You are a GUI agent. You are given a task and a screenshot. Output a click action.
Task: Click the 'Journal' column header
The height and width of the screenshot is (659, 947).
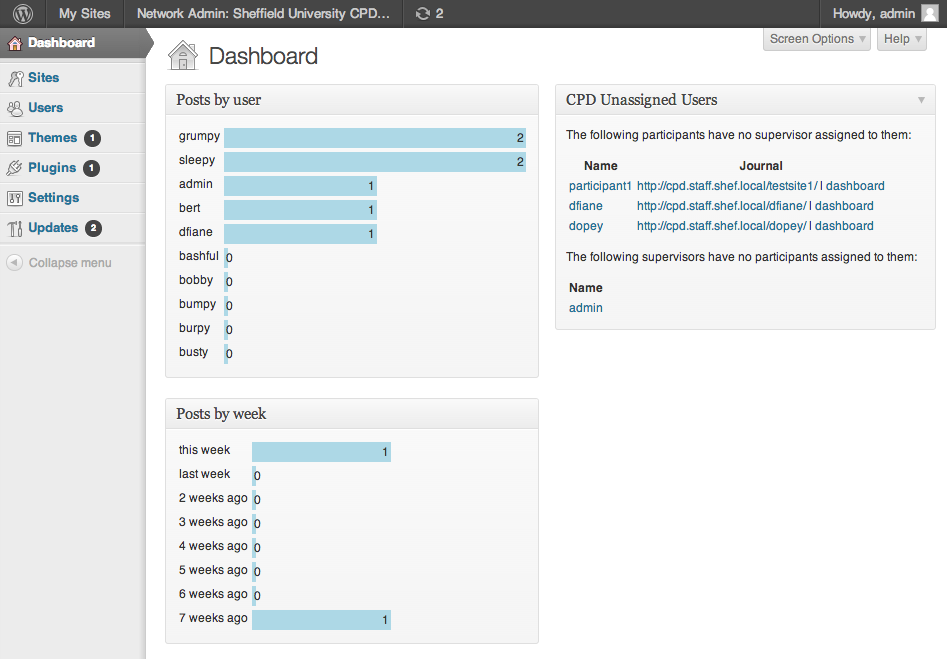point(761,166)
